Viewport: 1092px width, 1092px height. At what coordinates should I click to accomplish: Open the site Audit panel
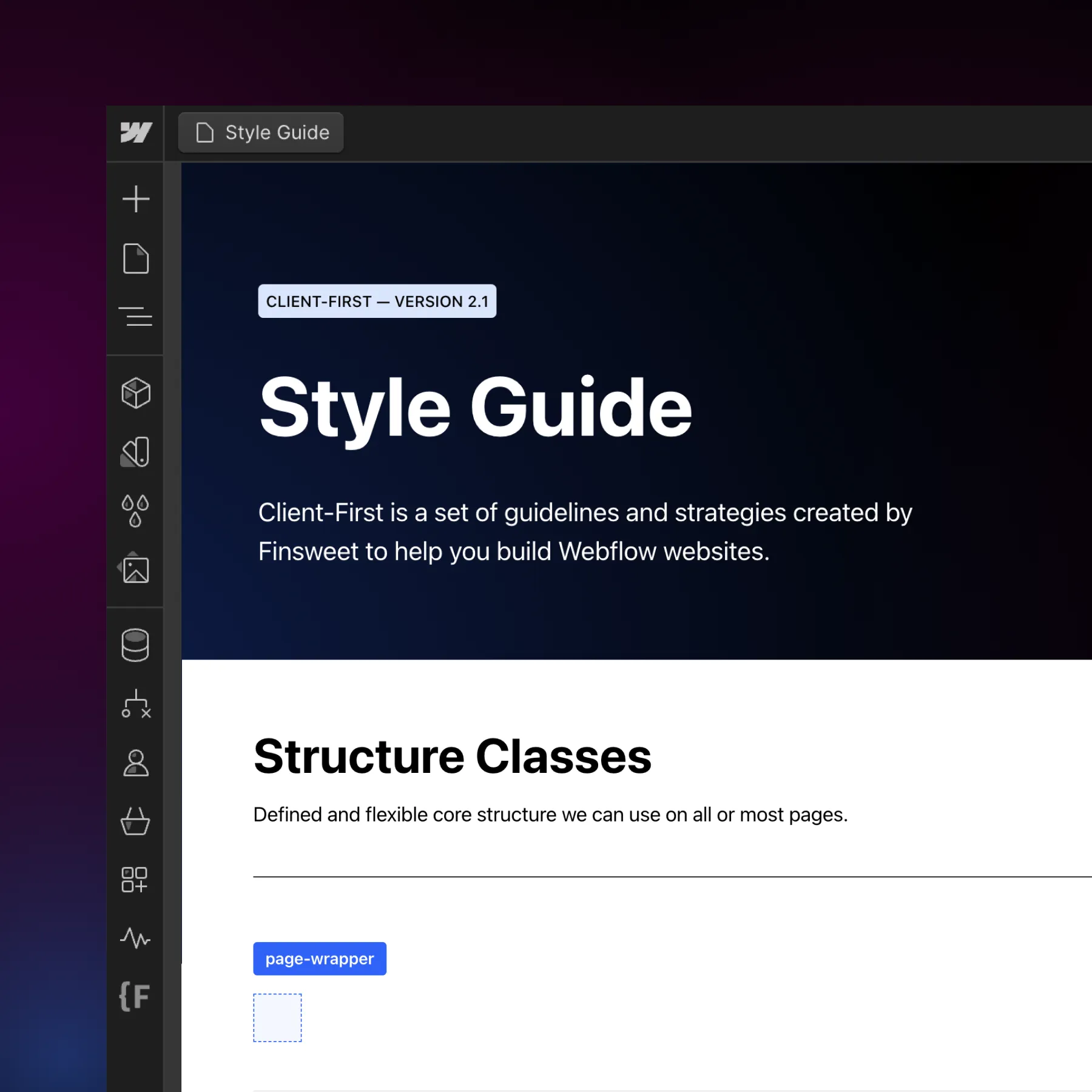136,940
